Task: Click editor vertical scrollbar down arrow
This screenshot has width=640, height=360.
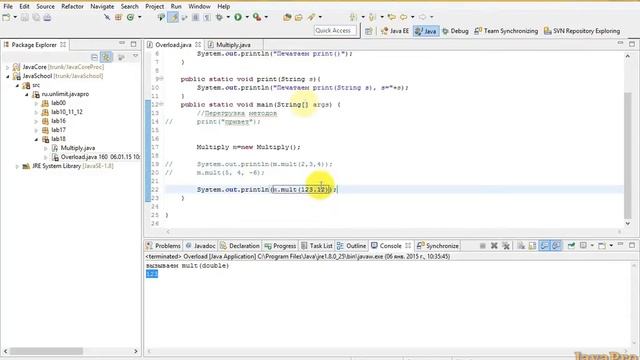Action: [628, 223]
